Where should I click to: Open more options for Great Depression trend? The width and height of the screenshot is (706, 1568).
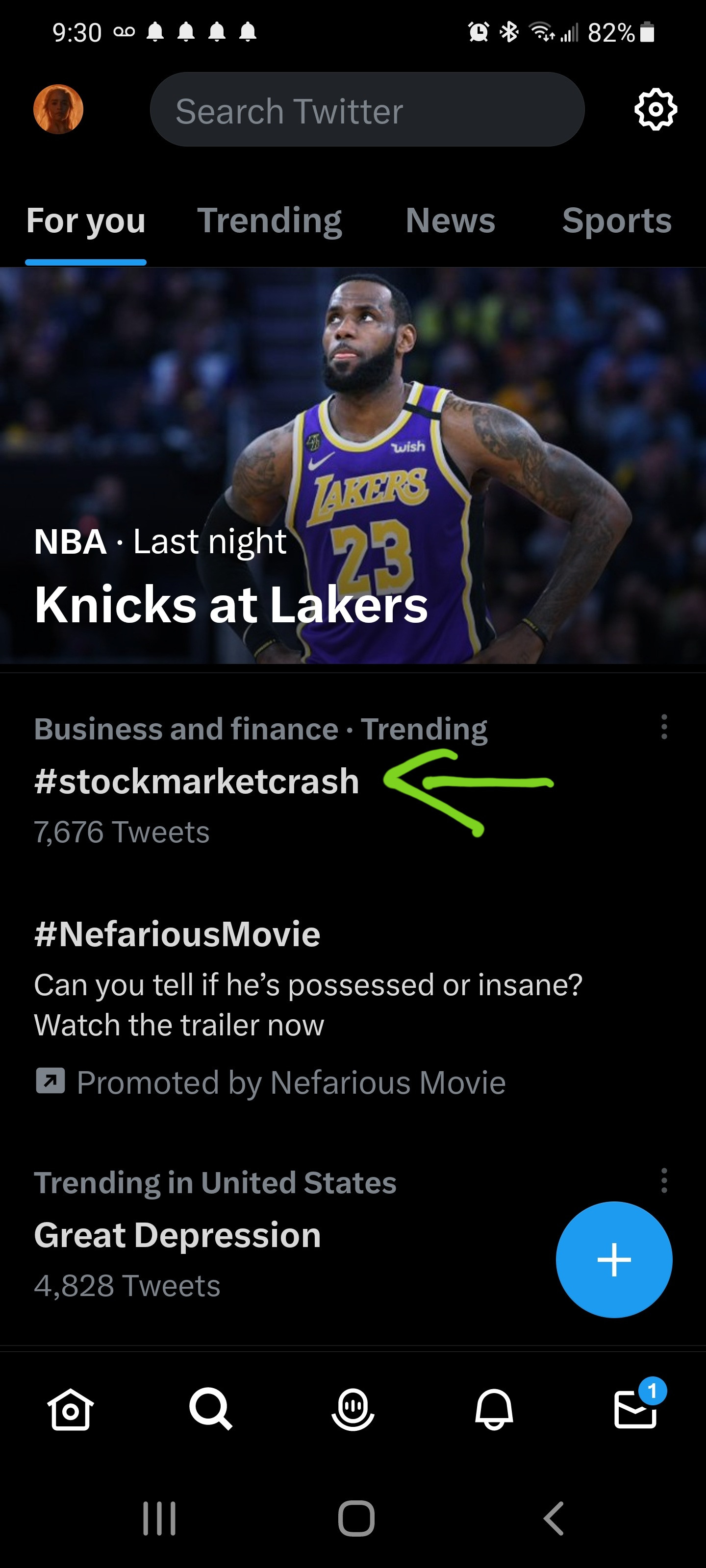tap(664, 1181)
